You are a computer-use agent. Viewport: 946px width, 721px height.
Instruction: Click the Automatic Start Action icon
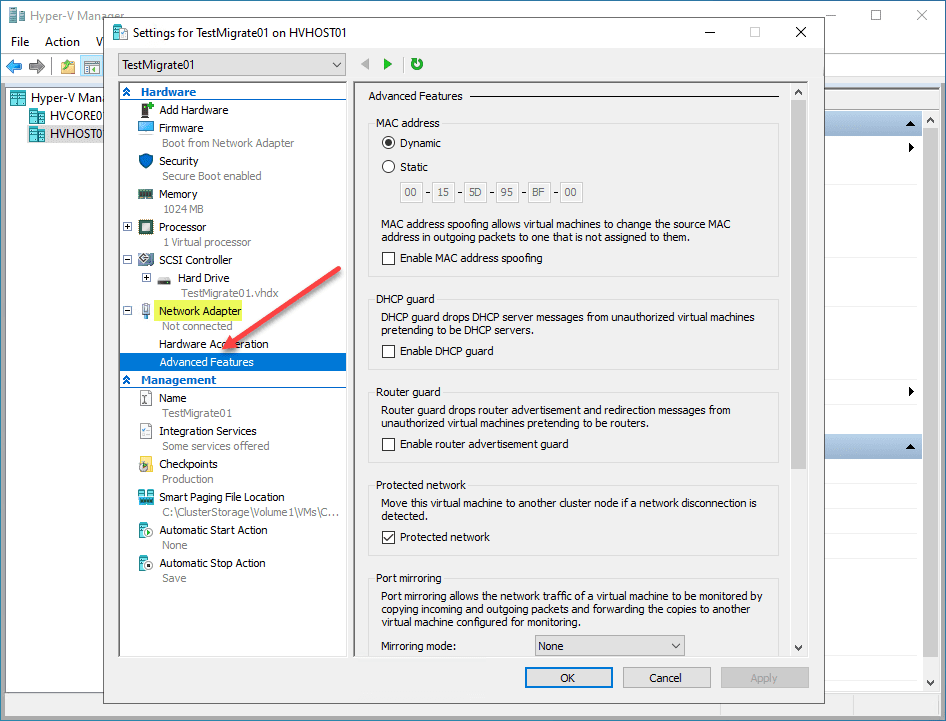pos(146,530)
